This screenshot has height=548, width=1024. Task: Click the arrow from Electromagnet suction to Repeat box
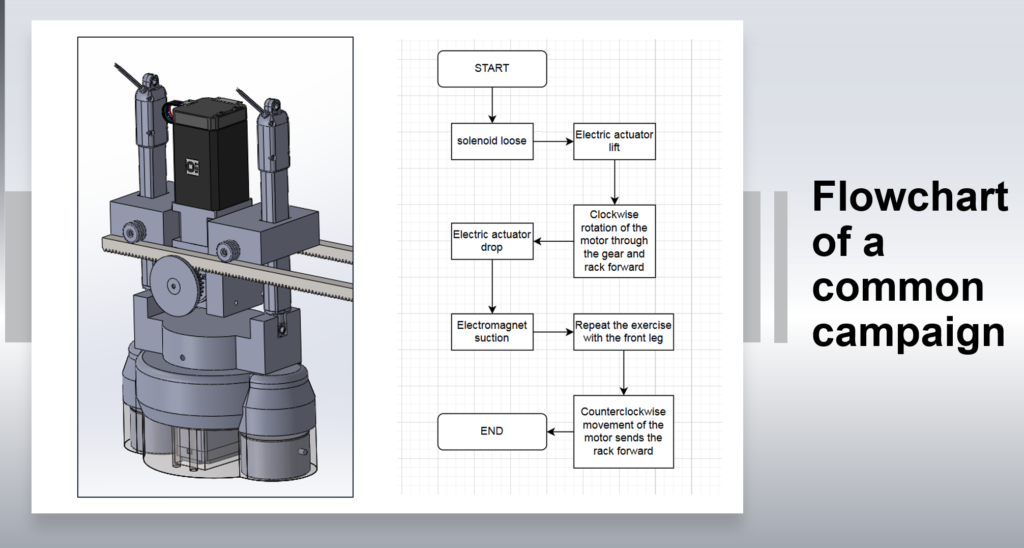pyautogui.click(x=552, y=331)
